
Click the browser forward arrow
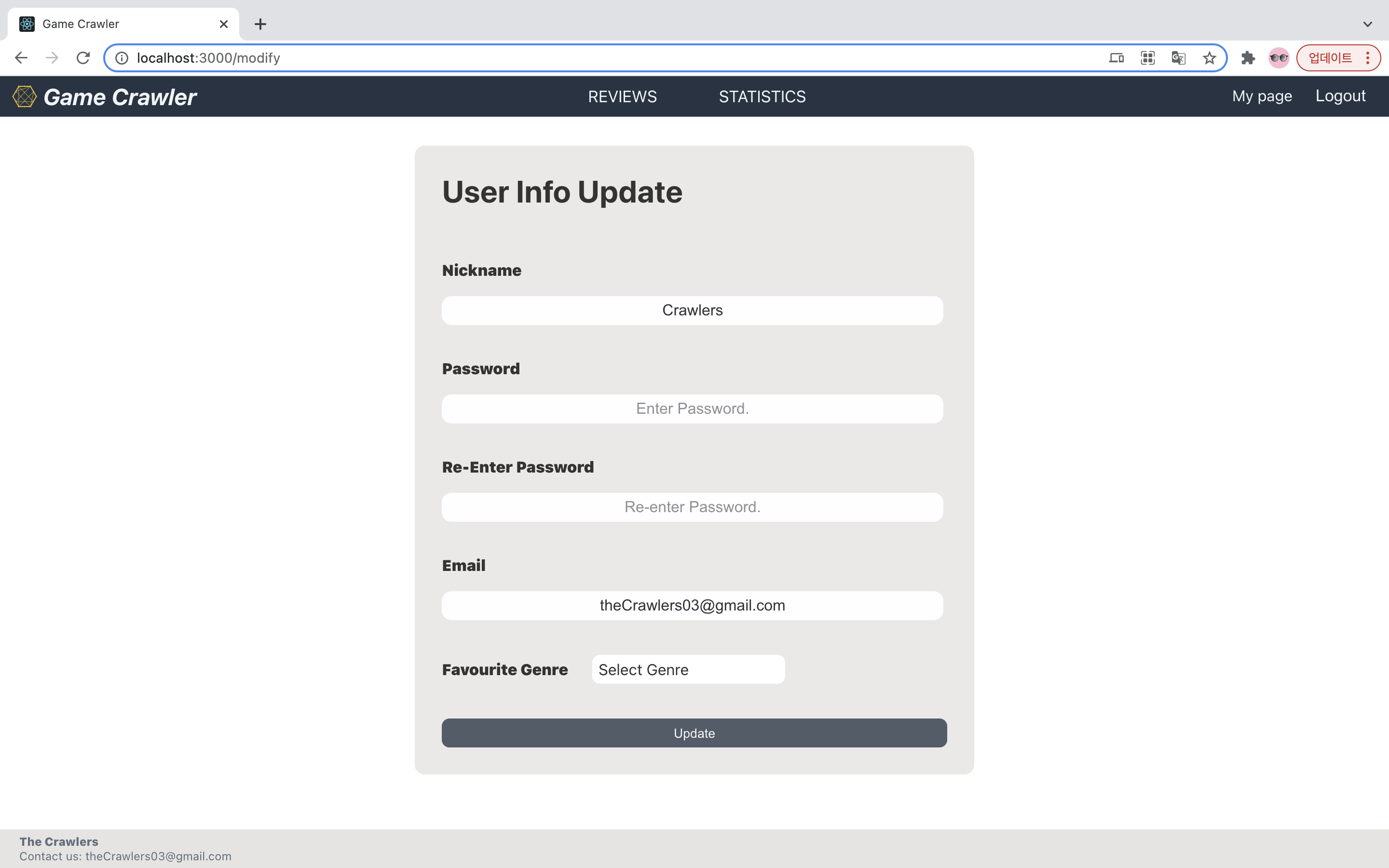click(x=52, y=58)
